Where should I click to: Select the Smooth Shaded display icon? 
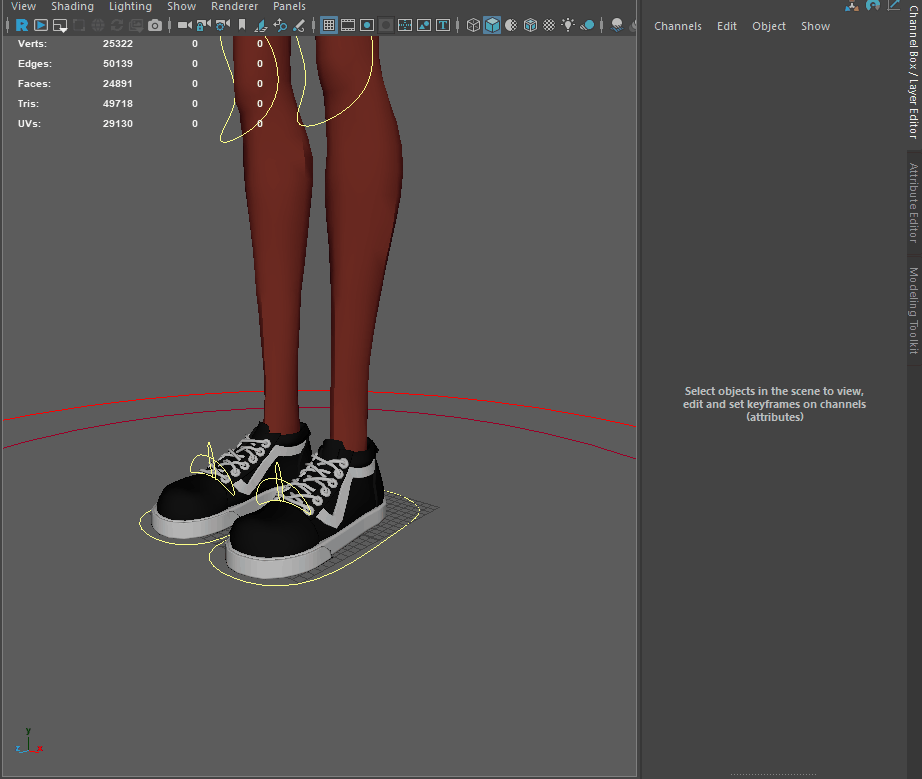pyautogui.click(x=492, y=25)
